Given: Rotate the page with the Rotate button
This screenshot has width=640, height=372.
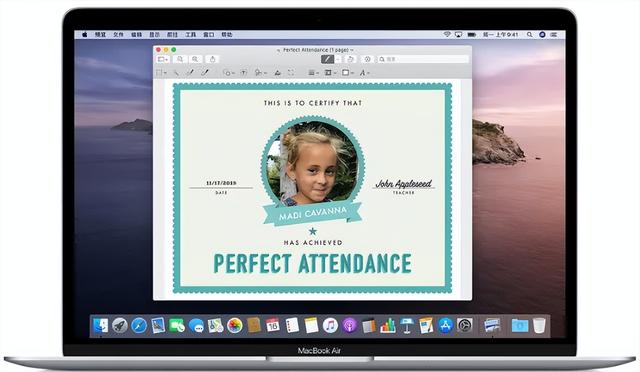Looking at the screenshot, I should (x=350, y=59).
